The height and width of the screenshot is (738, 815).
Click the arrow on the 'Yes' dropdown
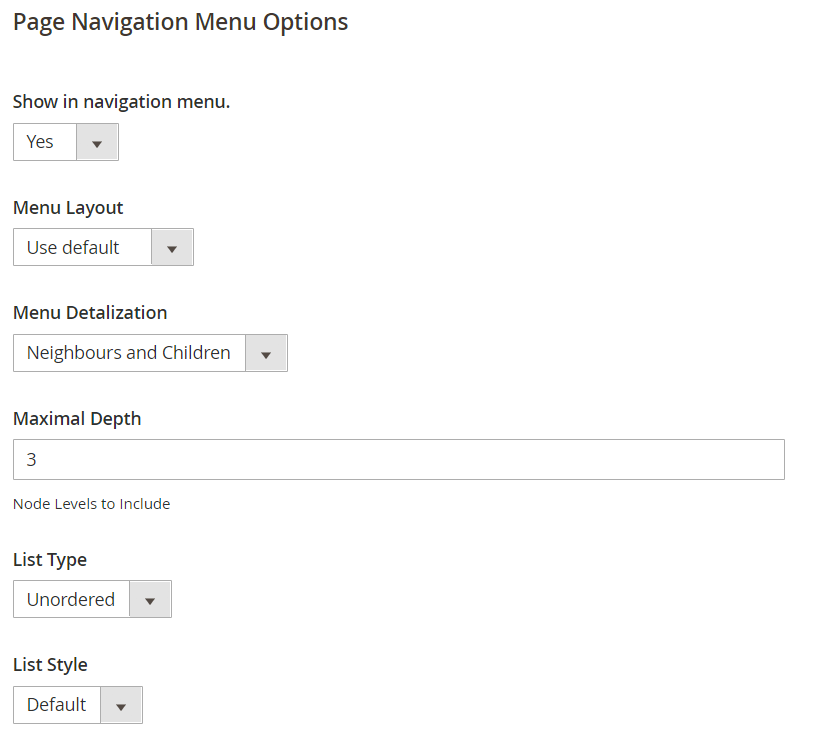pyautogui.click(x=97, y=142)
